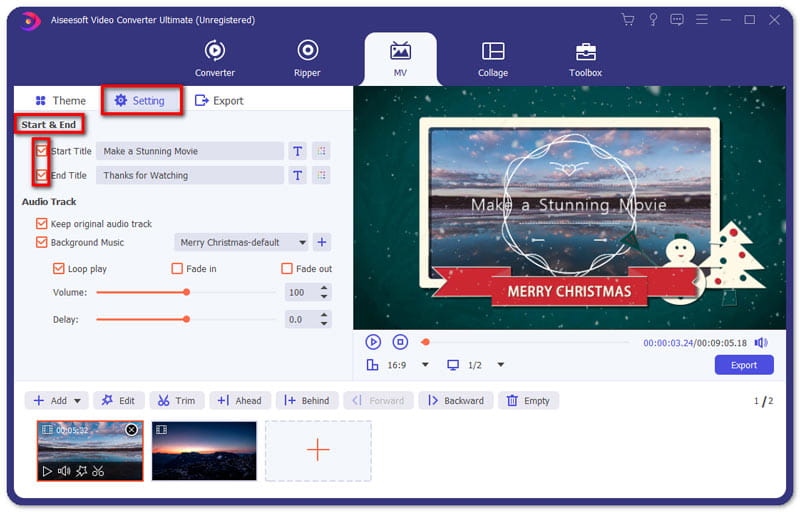
Task: Select the MV module tab
Action: tap(401, 59)
